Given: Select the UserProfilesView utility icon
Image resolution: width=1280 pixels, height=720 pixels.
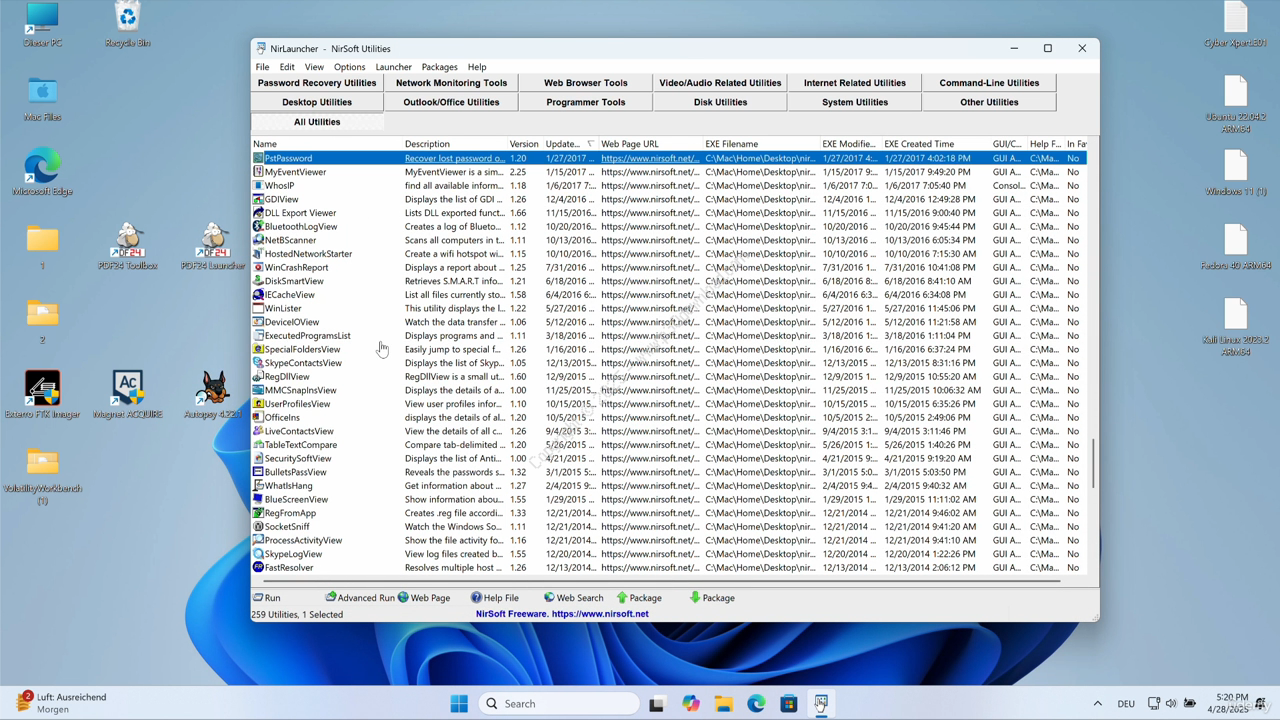Looking at the screenshot, I should click(x=258, y=404).
